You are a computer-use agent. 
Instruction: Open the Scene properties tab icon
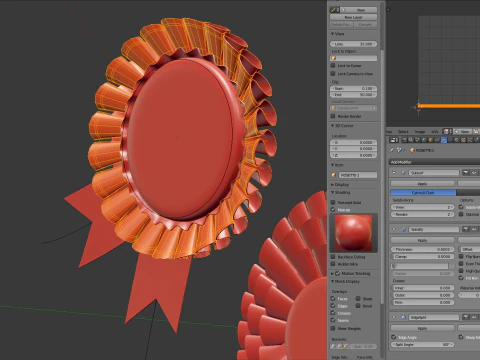click(x=417, y=140)
